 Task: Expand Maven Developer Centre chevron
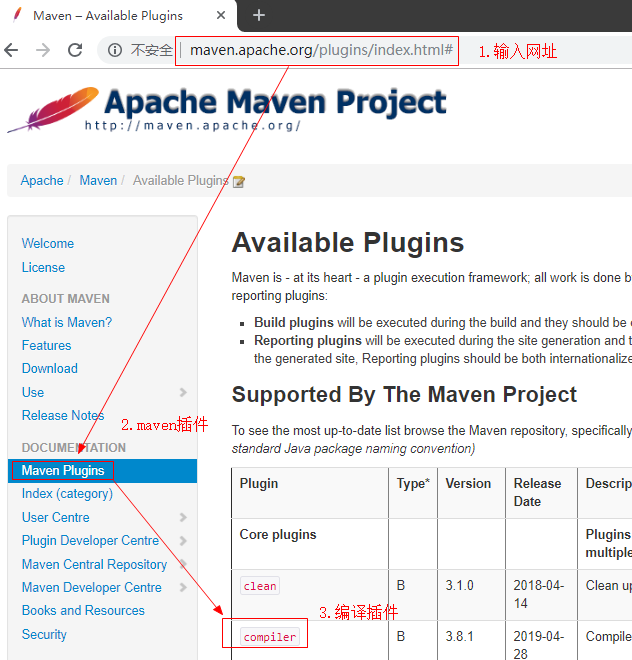183,588
